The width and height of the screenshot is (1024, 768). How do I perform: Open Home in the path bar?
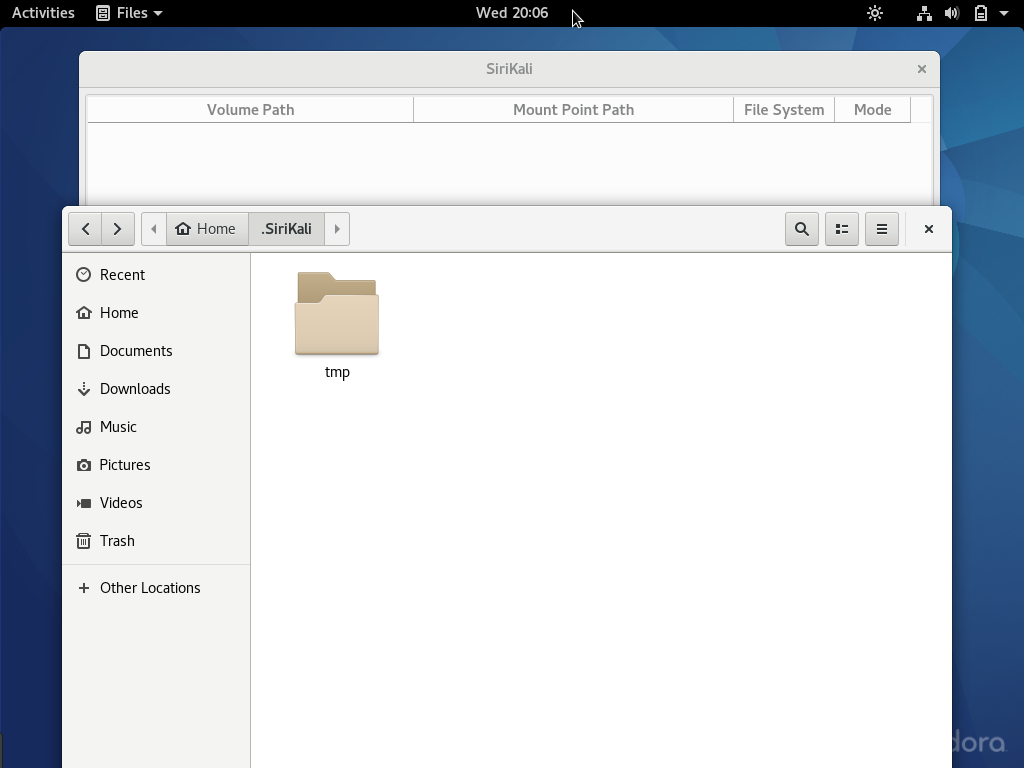(x=207, y=229)
